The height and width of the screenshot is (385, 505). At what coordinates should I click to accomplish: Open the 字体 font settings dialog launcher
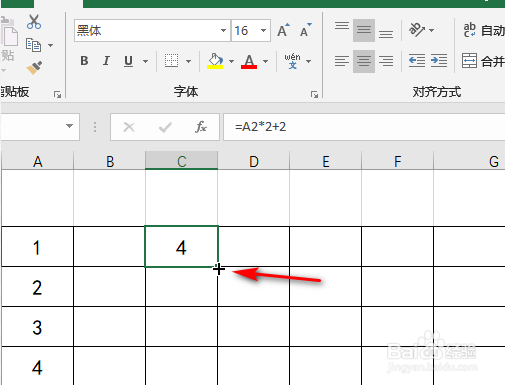pos(314,95)
